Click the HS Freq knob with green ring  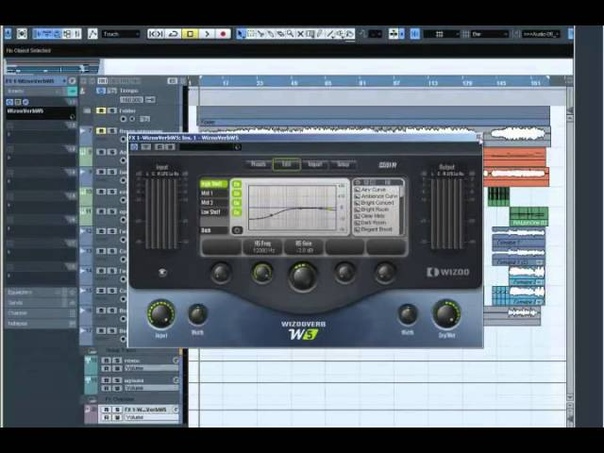(x=262, y=273)
